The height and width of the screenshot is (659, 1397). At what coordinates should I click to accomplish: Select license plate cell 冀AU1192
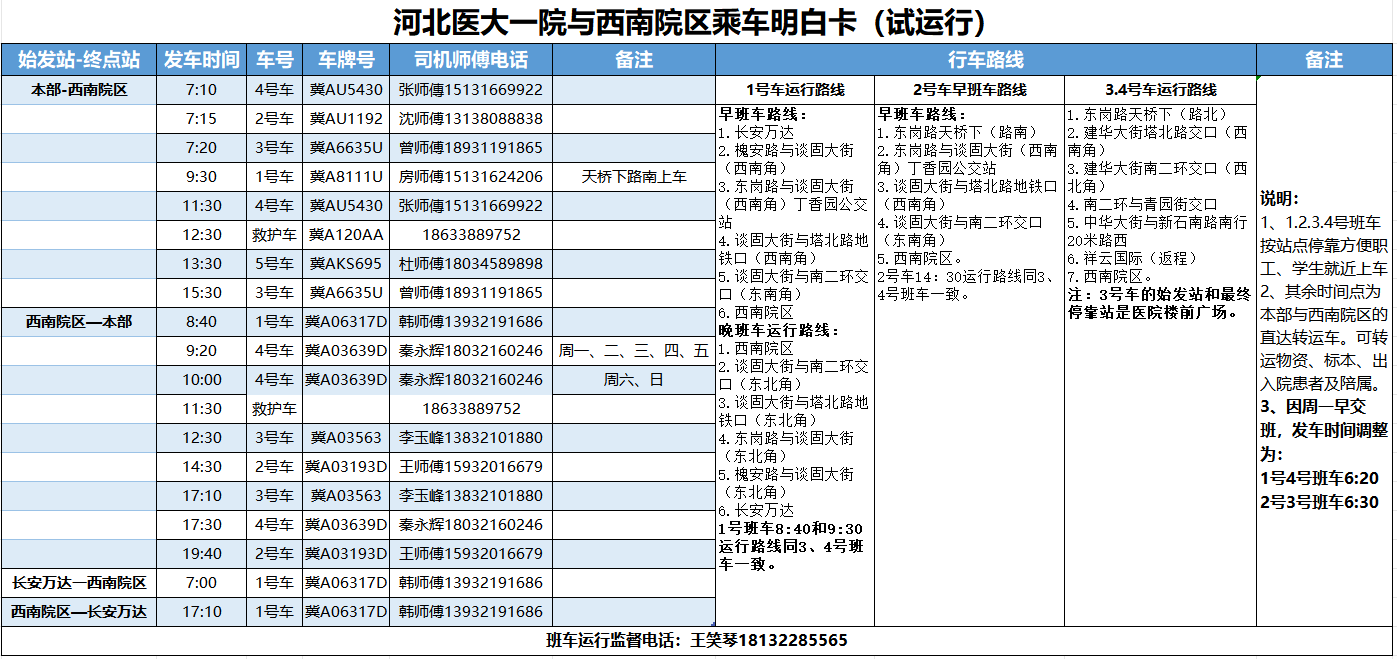coord(346,119)
